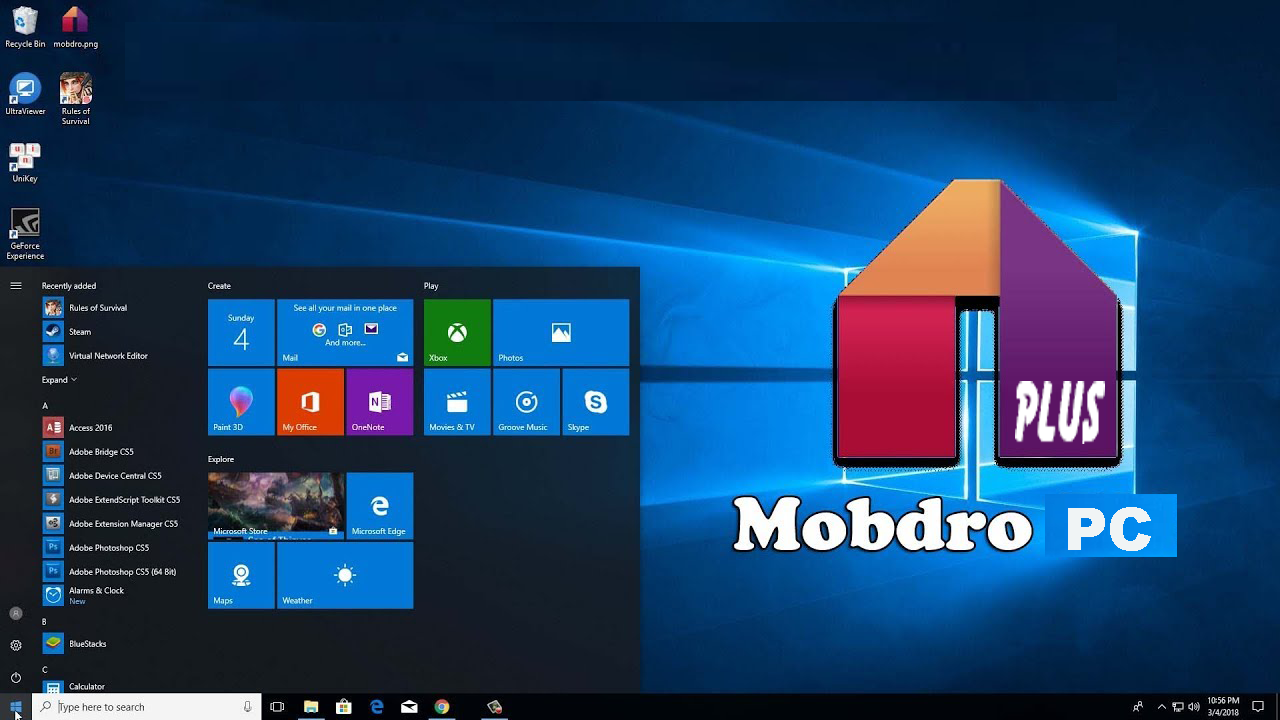The height and width of the screenshot is (720, 1280).
Task: Open the Rules of Survival desktop shortcut
Action: pos(75,99)
